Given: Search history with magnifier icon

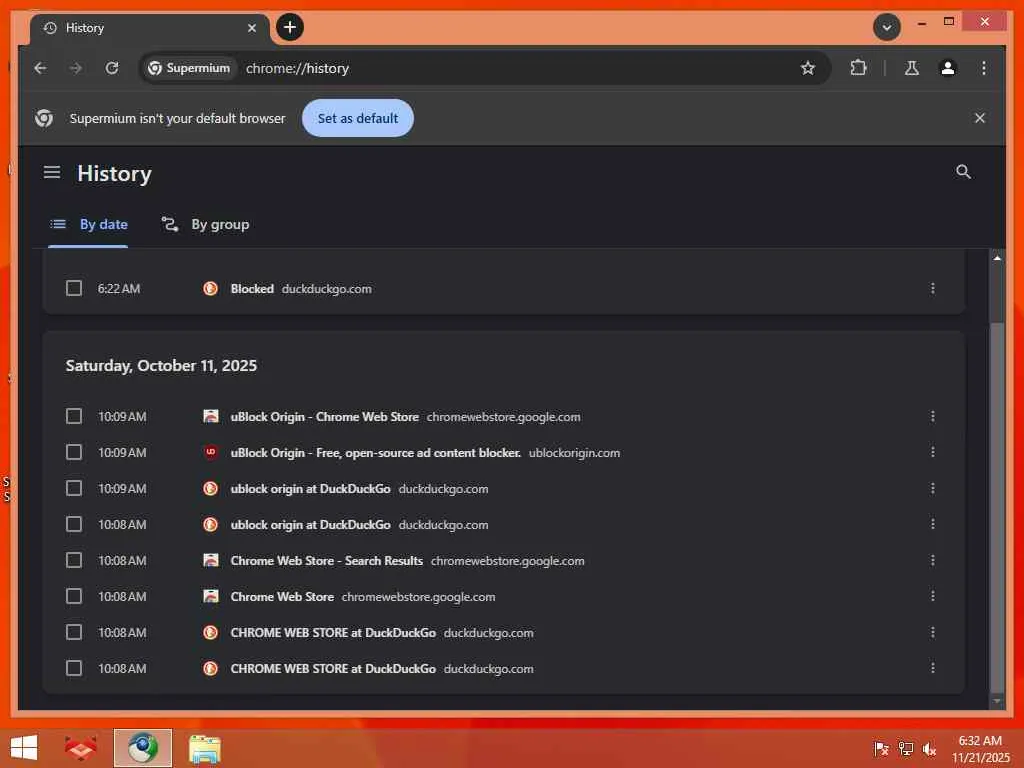Looking at the screenshot, I should (963, 172).
